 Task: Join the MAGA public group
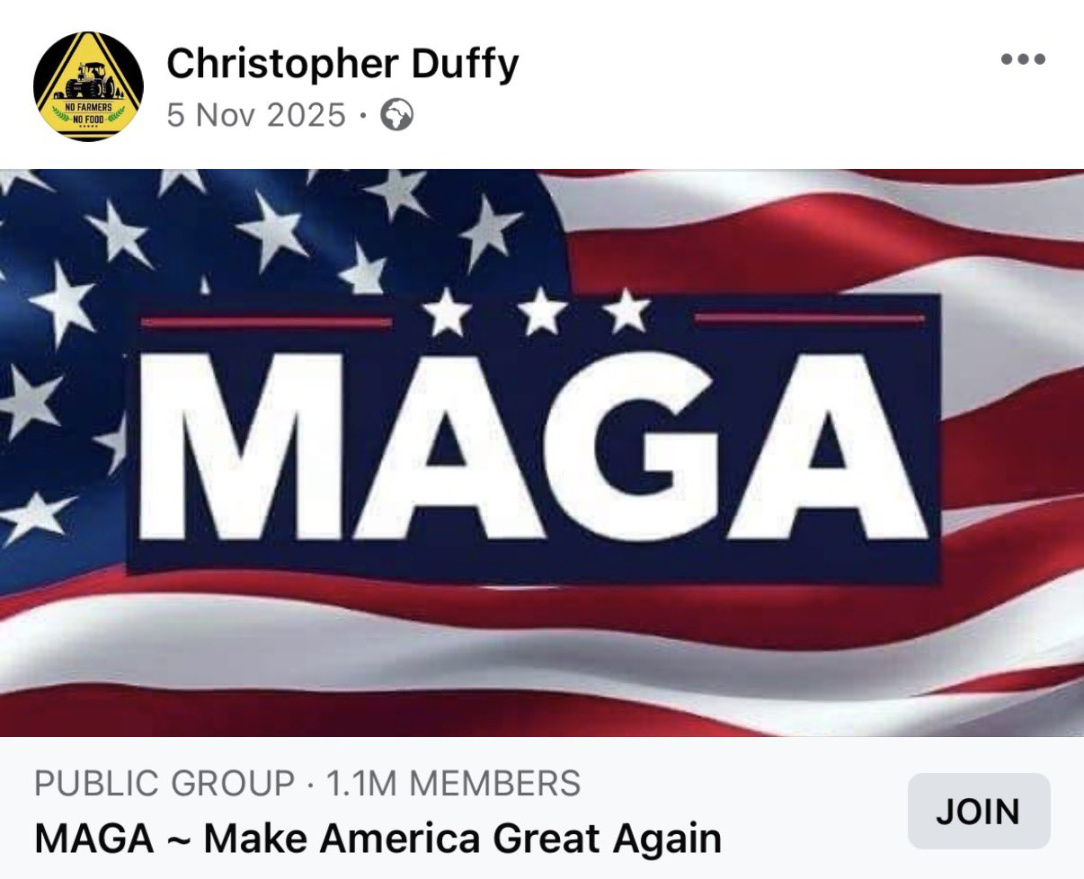[979, 811]
